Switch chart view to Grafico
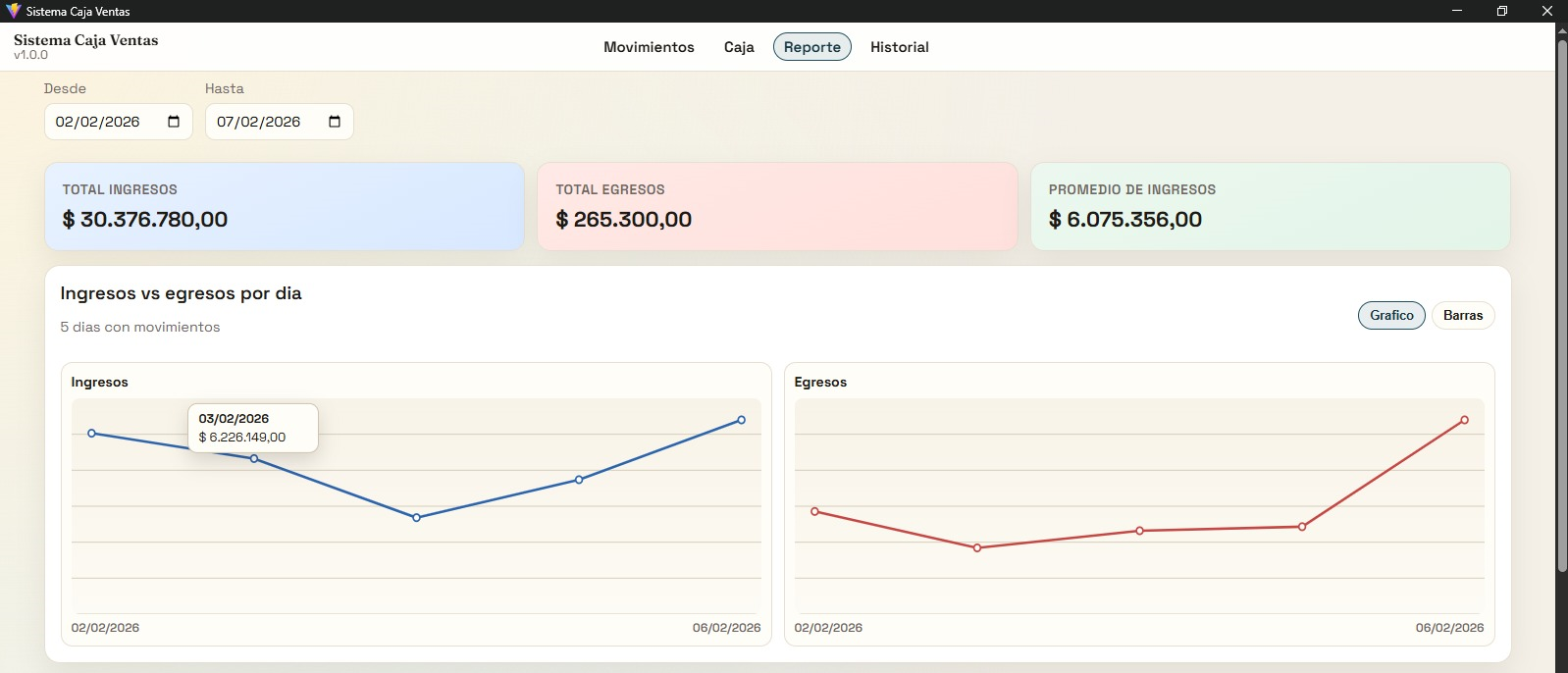This screenshot has width=1568, height=673. click(1390, 315)
